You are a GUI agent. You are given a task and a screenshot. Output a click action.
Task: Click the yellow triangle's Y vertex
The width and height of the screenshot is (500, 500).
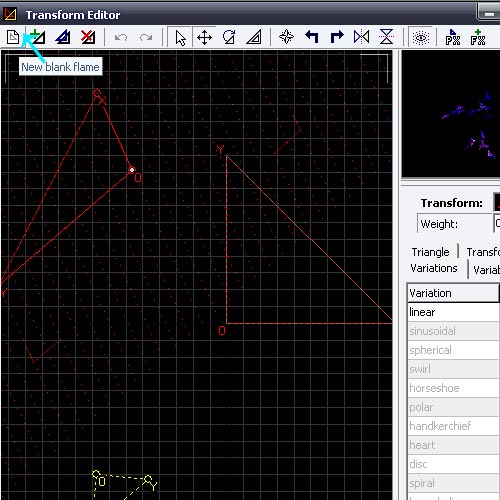click(x=148, y=479)
